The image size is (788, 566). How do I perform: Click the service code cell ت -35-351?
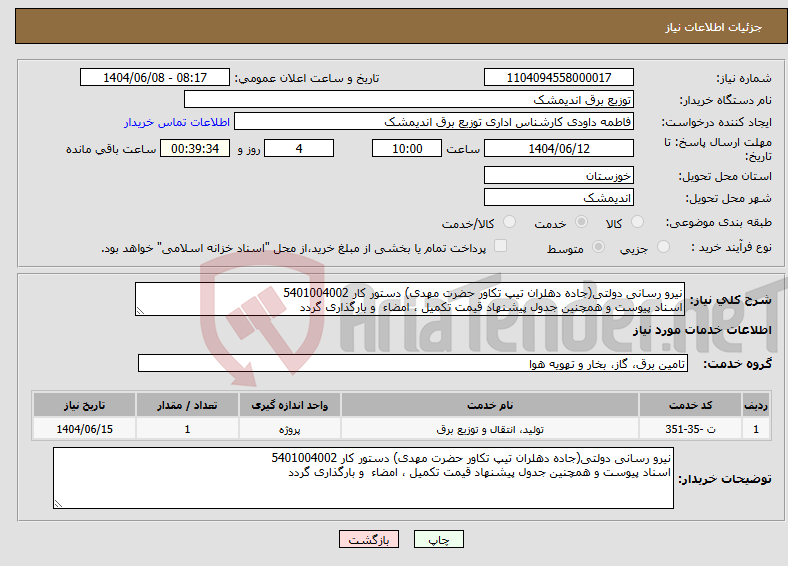[691, 429]
